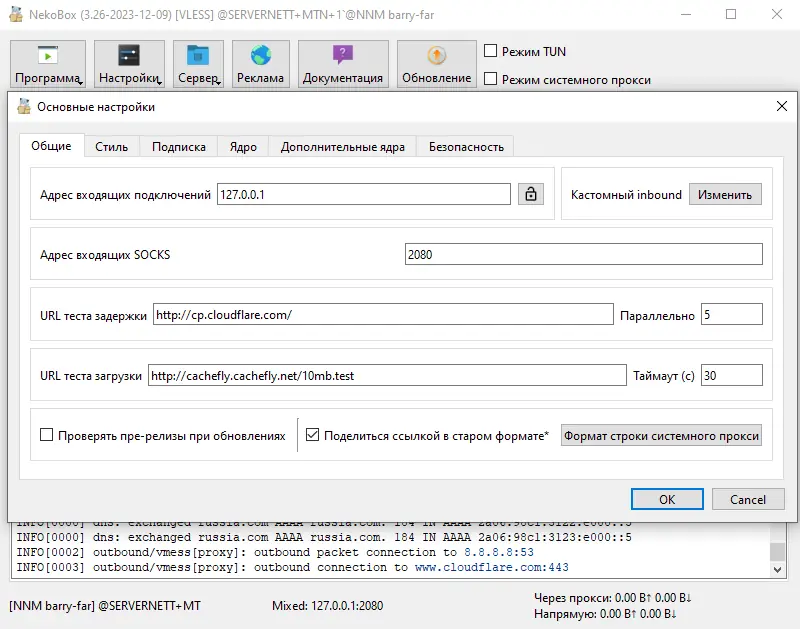
Task: Uncheck Поделиться ссылкой в старом формате
Action: [312, 435]
